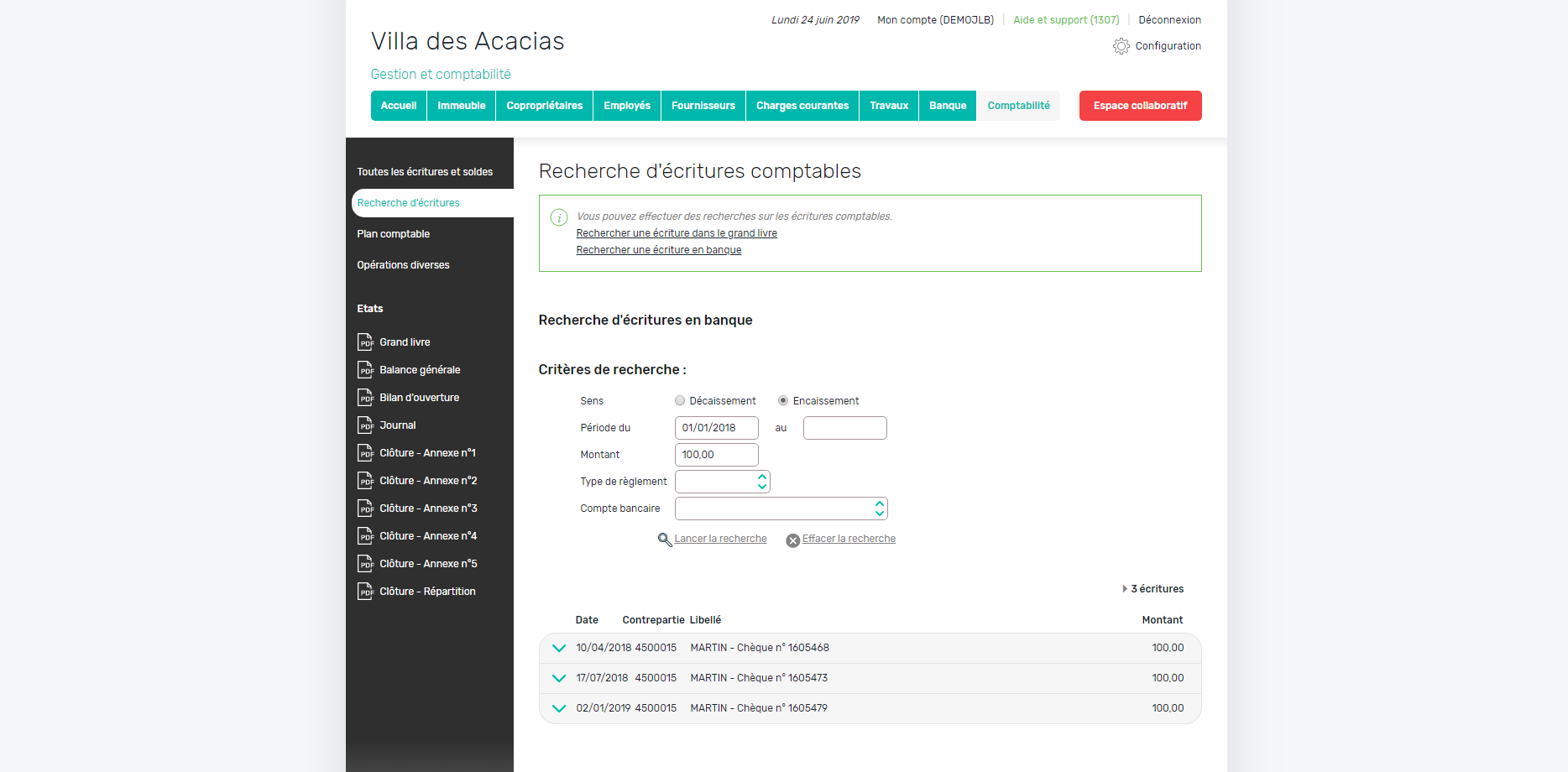Screen dimensions: 1568x772
Task: Click the Configuration gear icon
Action: coord(1121,46)
